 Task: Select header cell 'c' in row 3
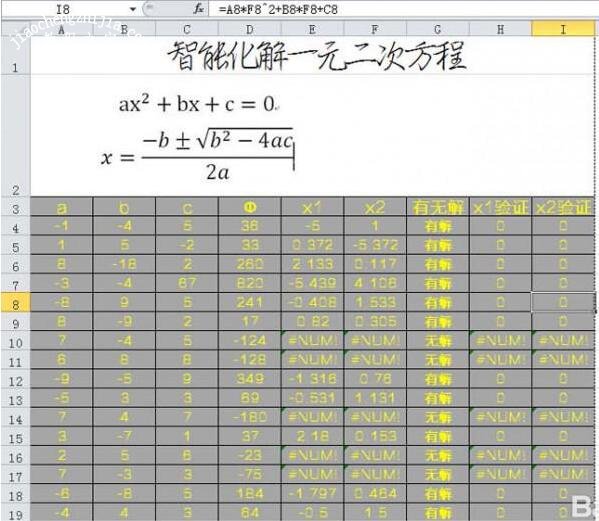point(187,207)
